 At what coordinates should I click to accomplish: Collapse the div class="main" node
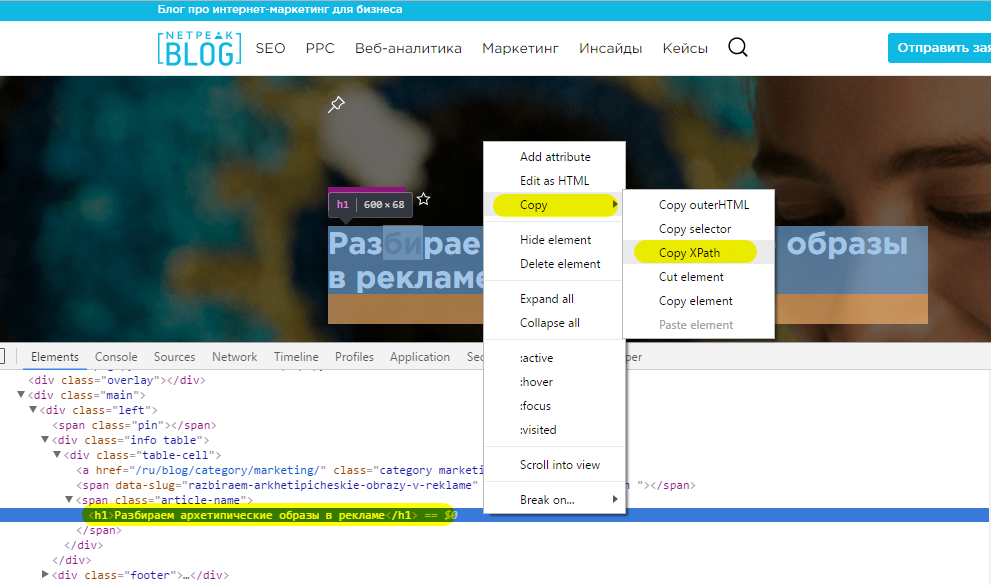tap(21, 395)
